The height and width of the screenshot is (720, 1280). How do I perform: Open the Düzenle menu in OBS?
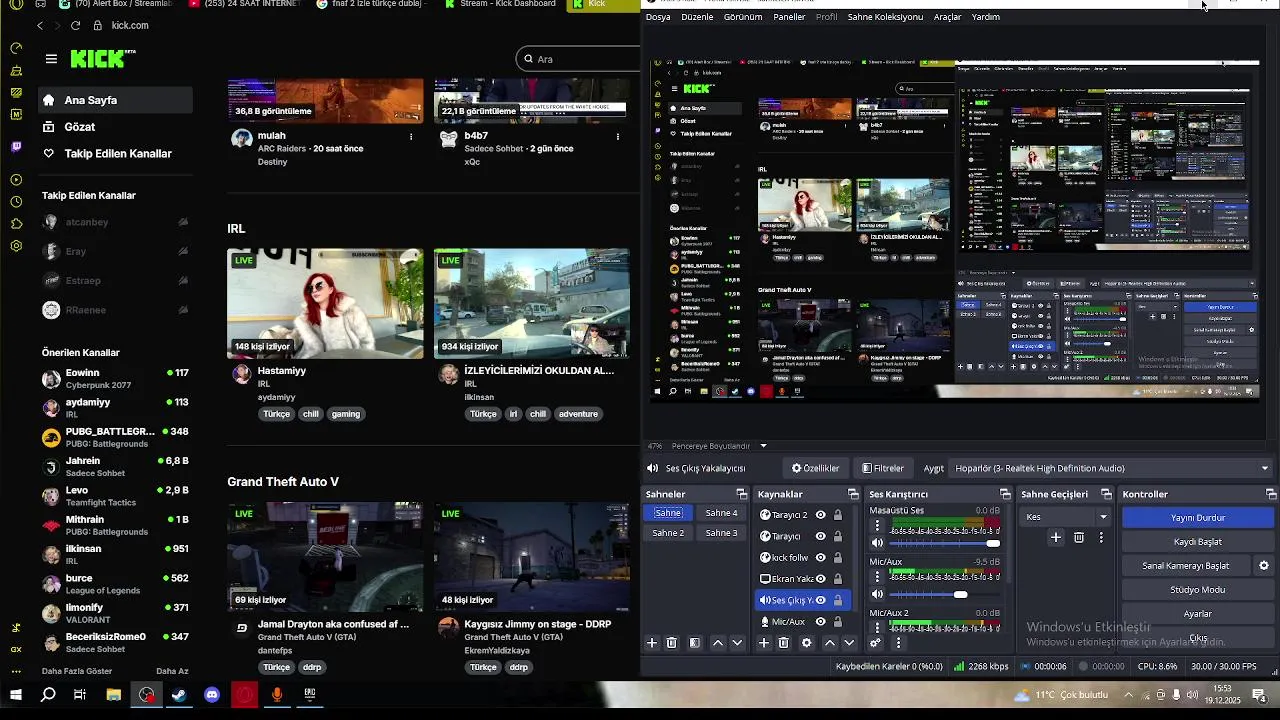(x=697, y=17)
